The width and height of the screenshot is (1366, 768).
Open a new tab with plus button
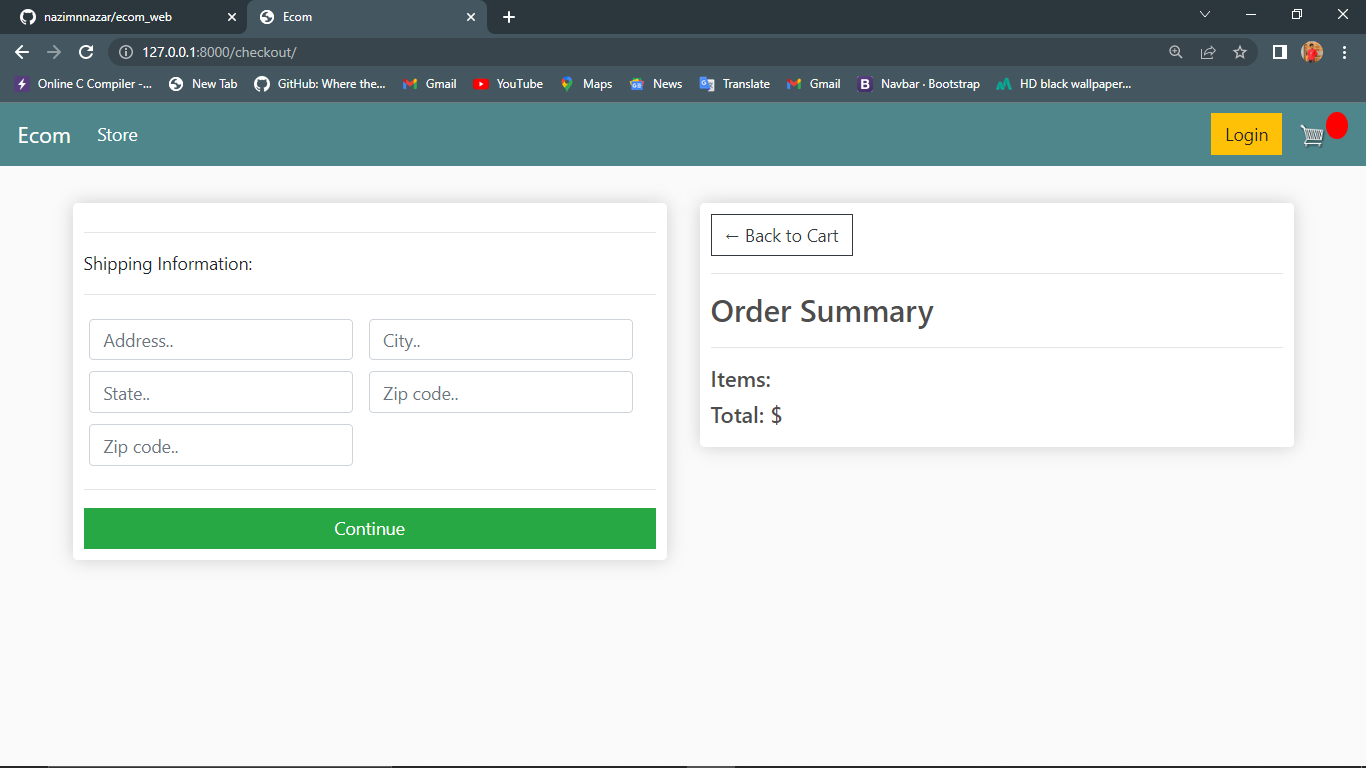click(509, 17)
